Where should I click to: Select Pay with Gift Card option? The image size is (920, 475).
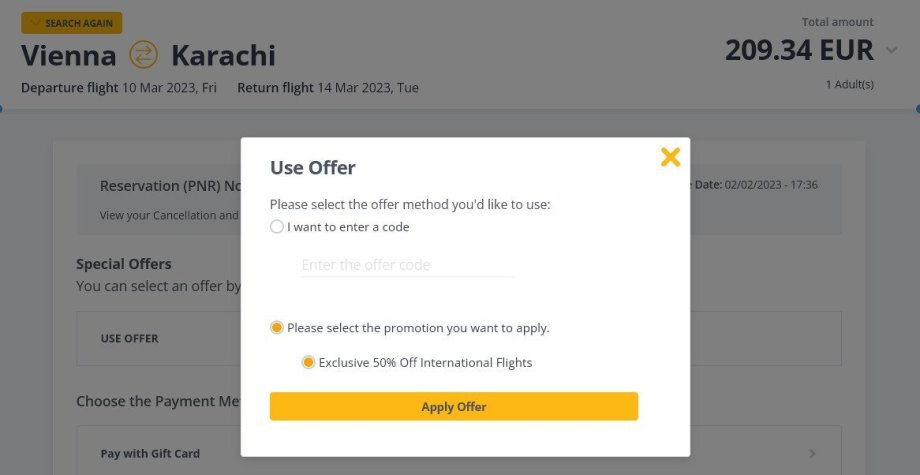150,453
